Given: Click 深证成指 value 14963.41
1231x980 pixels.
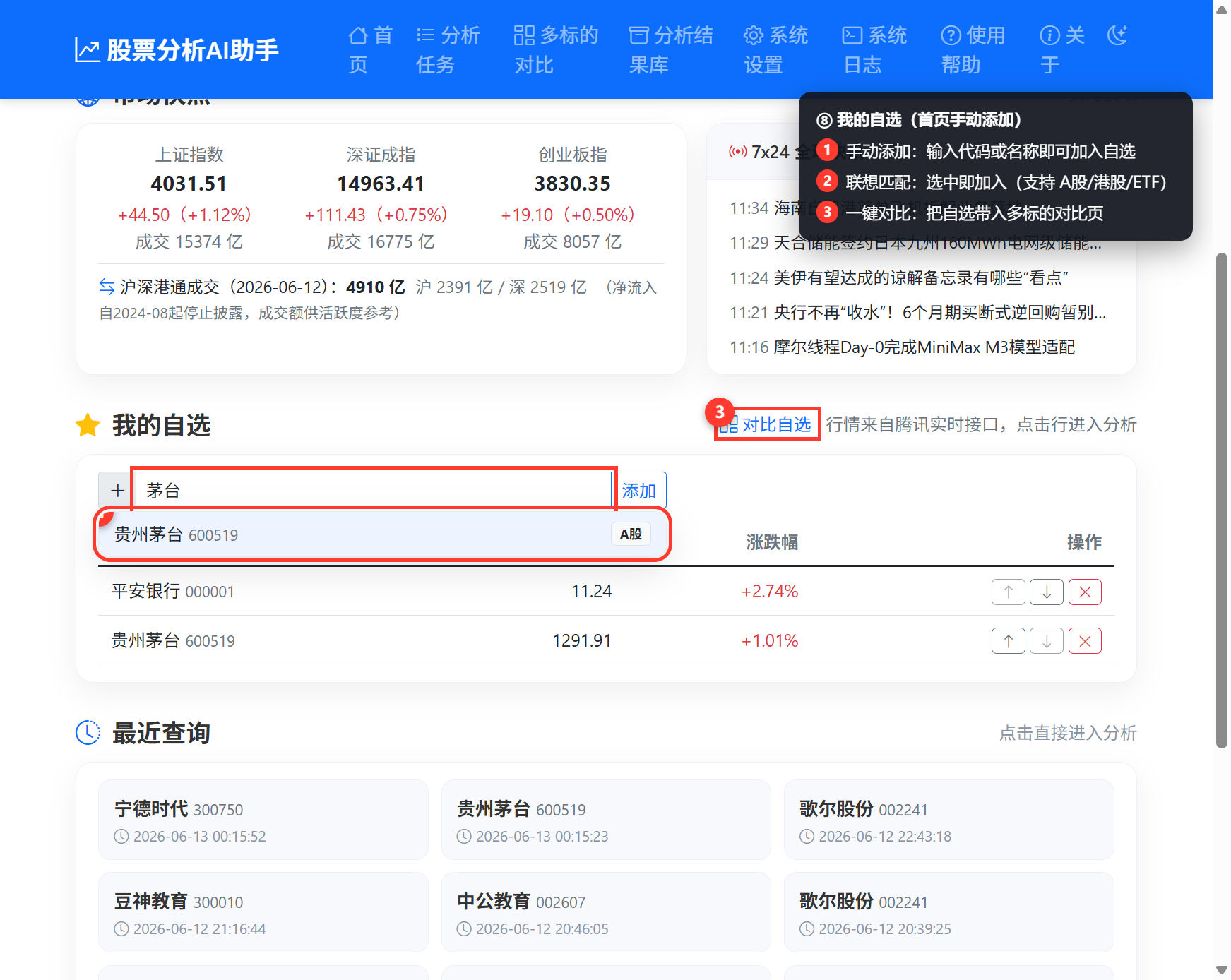Looking at the screenshot, I should tap(381, 184).
